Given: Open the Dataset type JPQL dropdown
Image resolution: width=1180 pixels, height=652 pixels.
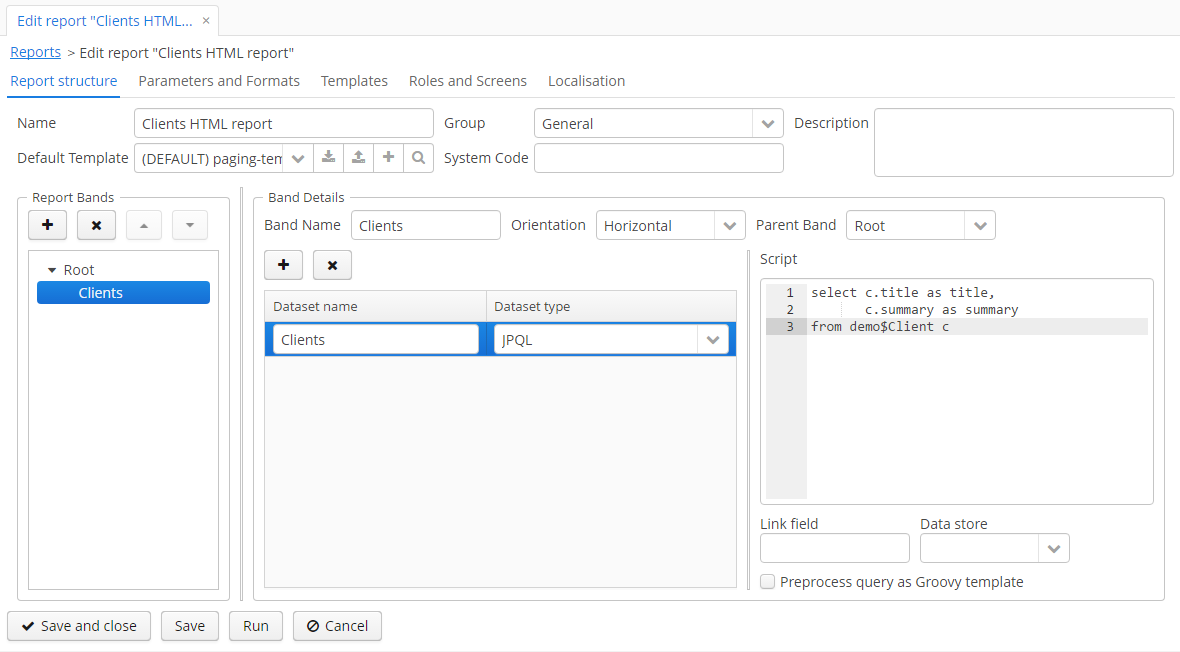Looking at the screenshot, I should click(x=712, y=340).
